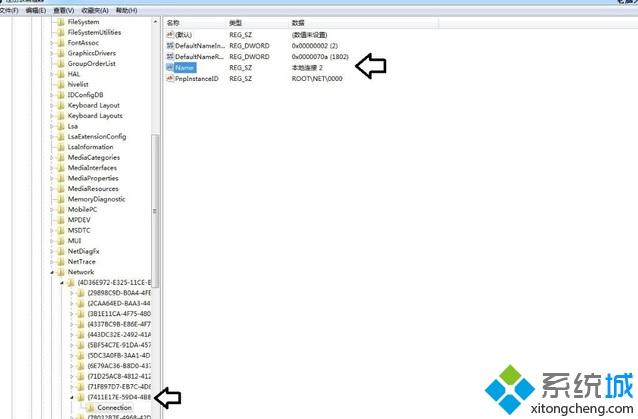The width and height of the screenshot is (638, 419).
Task: Open the 文件(F) menu
Action: 9,10
